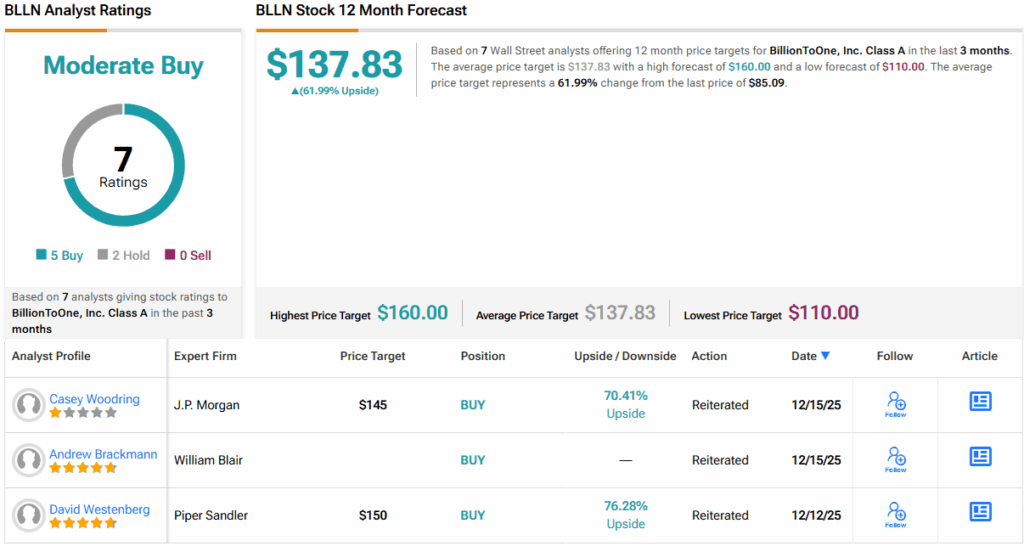Click the Price Target column header
The image size is (1024, 546).
pos(373,356)
